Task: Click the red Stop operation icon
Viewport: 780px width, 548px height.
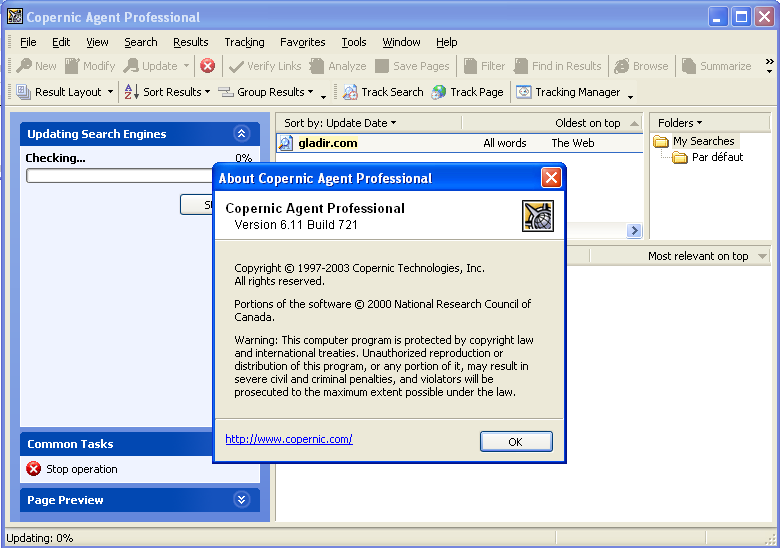Action: click(x=33, y=469)
